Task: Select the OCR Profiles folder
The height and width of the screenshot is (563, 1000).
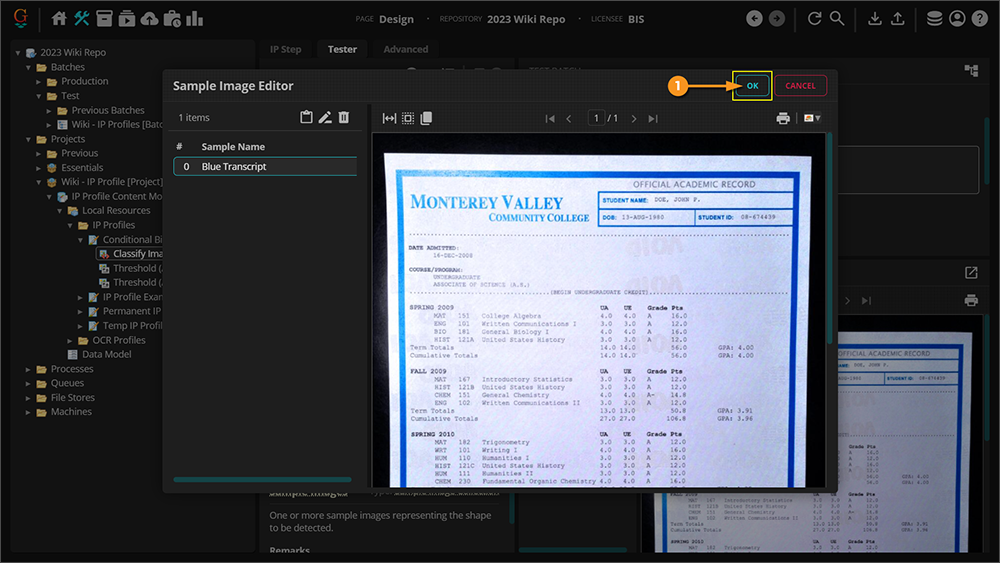Action: pos(119,340)
